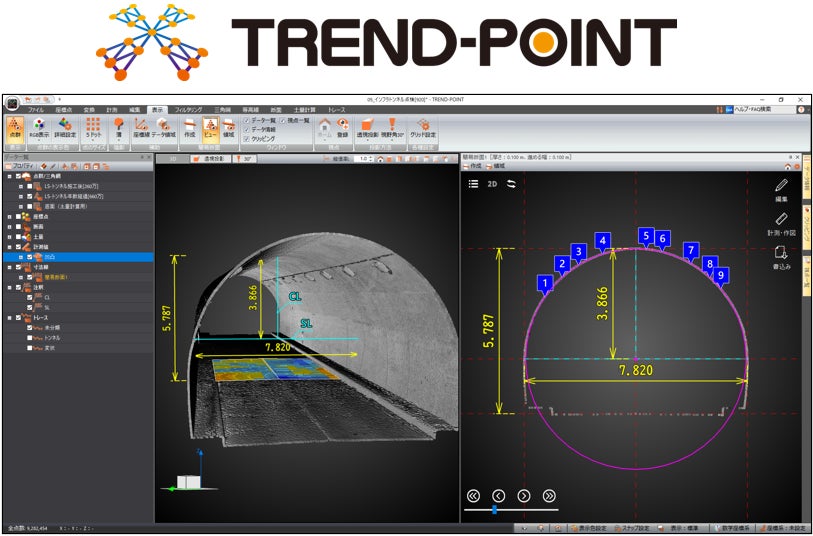
Task: Click the 30° button in view toolbar
Action: [244, 159]
